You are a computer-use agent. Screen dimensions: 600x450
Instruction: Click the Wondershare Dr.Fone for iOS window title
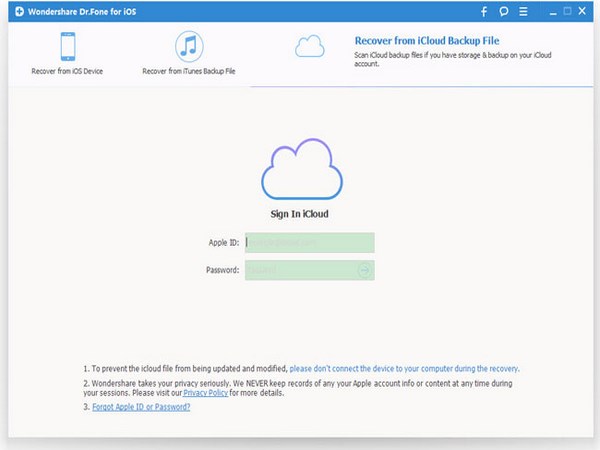82,11
